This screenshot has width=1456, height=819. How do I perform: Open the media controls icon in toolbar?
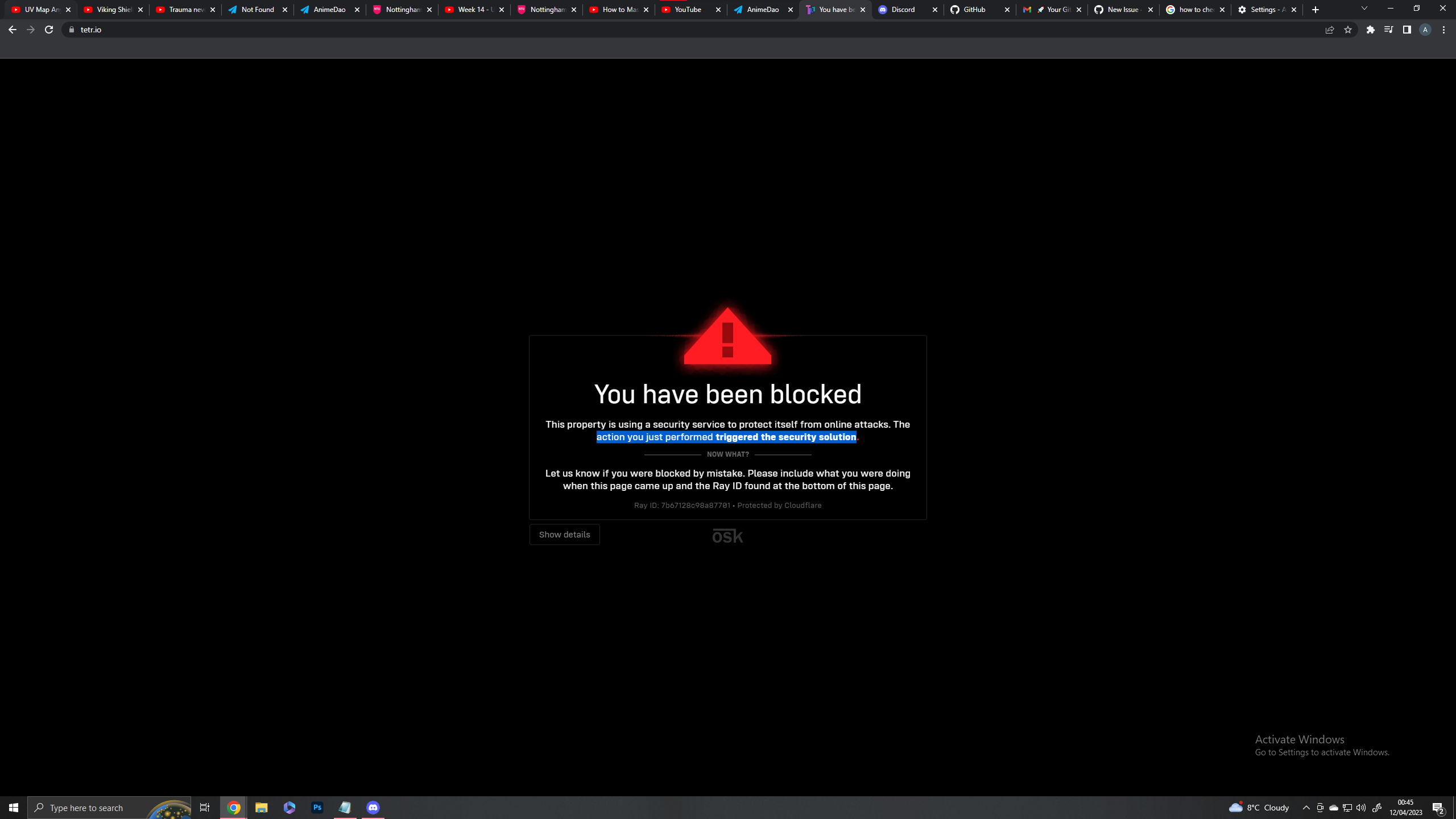(1388, 29)
